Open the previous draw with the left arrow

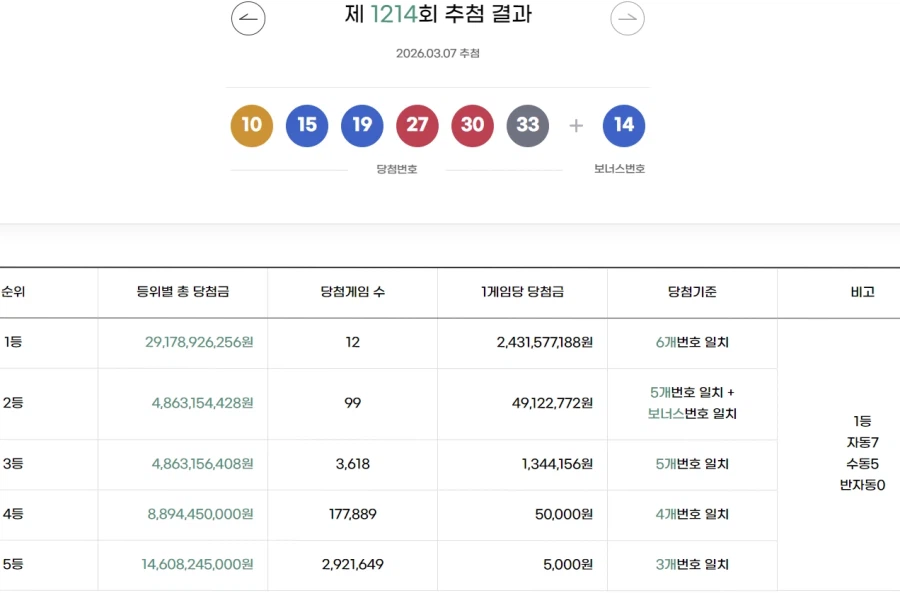point(246,18)
